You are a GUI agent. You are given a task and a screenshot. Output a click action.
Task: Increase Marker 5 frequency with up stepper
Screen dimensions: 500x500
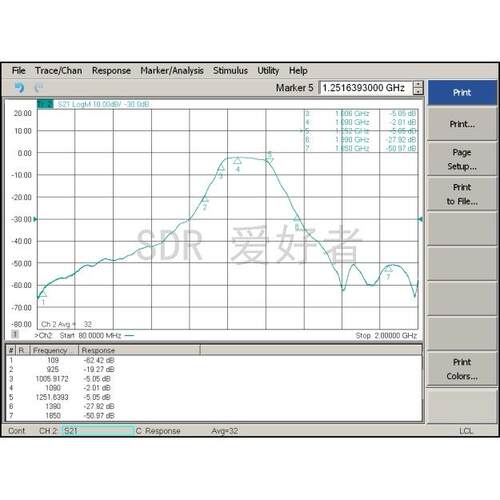[418, 84]
